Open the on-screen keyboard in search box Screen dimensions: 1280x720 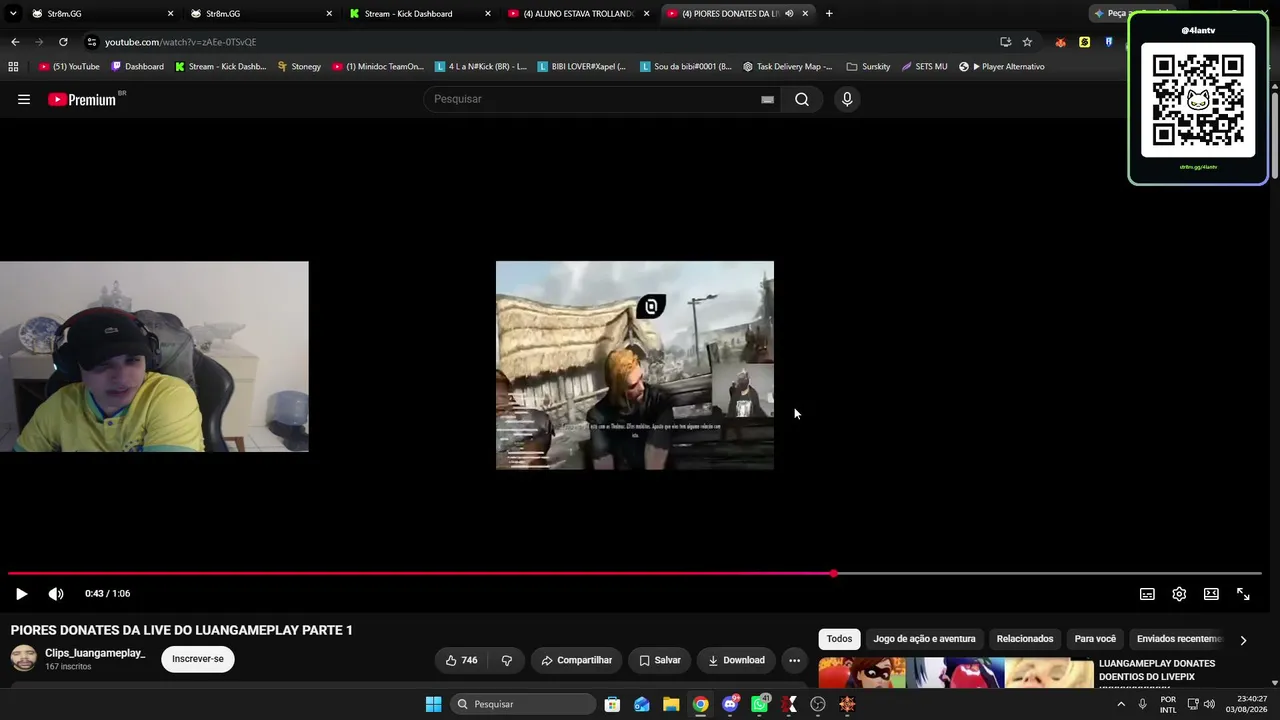point(767,99)
